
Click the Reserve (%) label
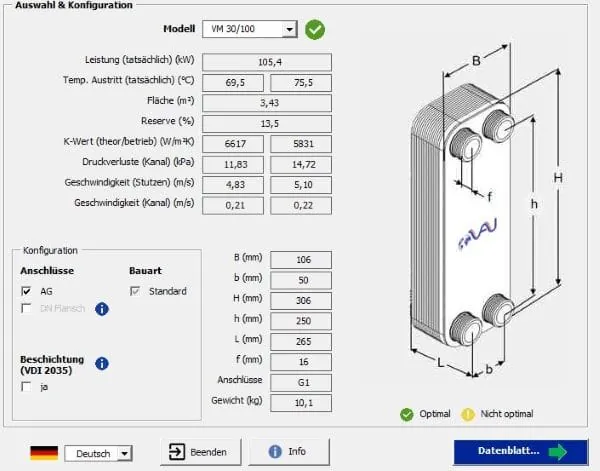(168, 121)
